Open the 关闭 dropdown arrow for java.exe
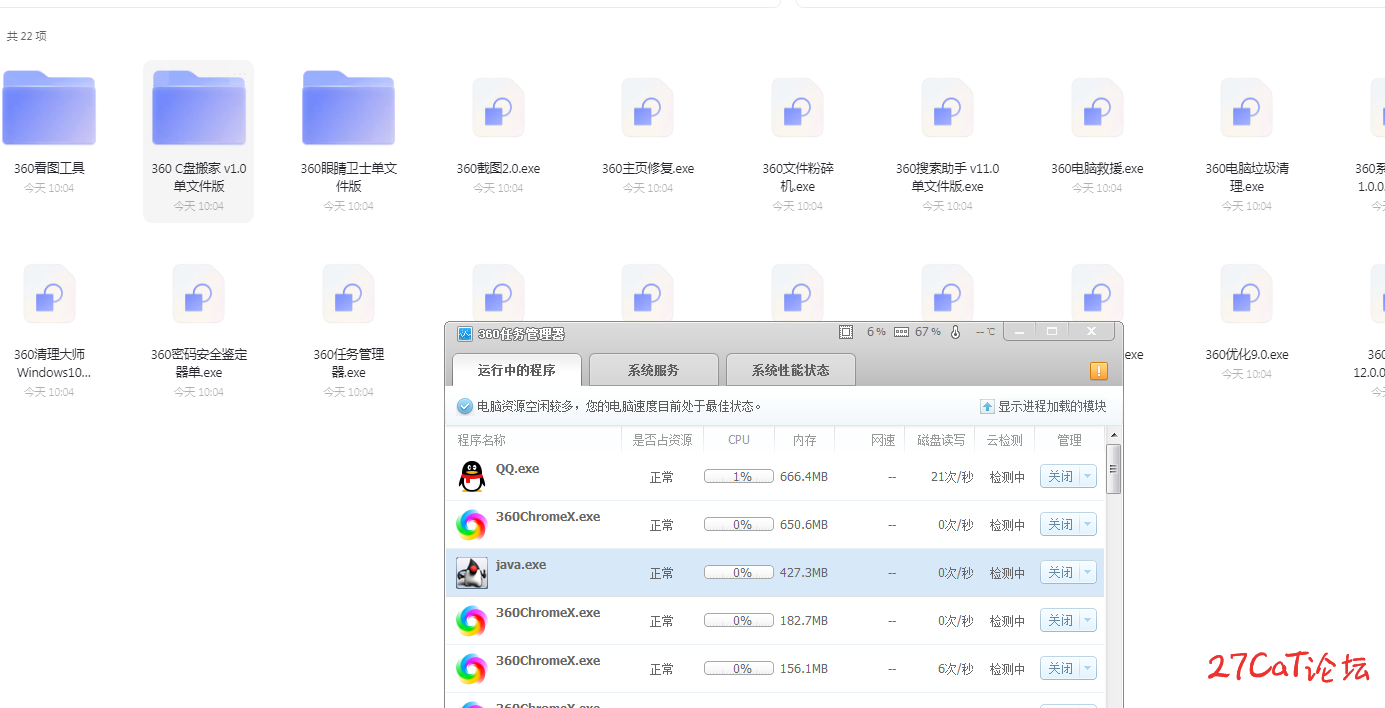The height and width of the screenshot is (708, 1385). click(1088, 573)
